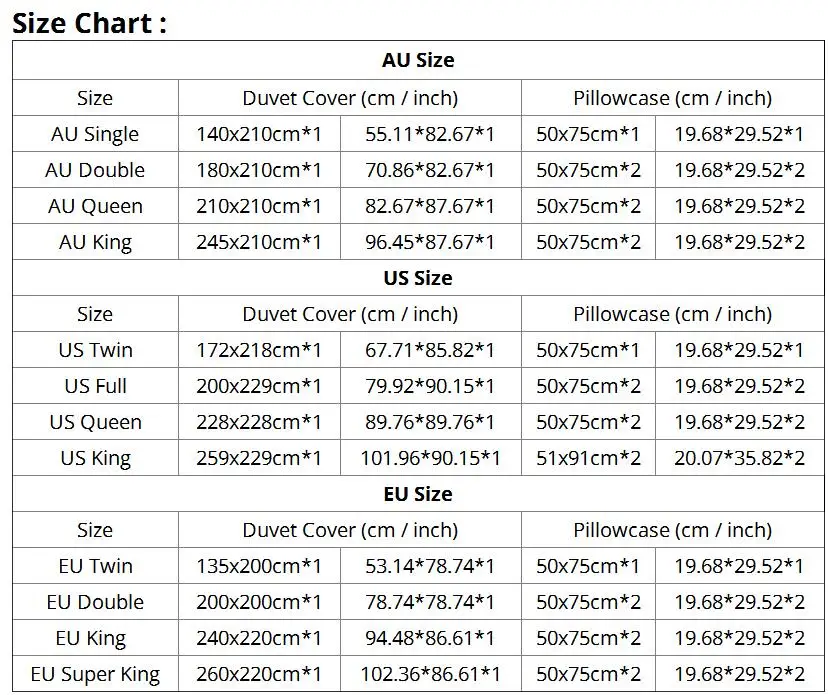Select the EU Twin size cell
This screenshot has height=695, width=828.
click(x=95, y=566)
